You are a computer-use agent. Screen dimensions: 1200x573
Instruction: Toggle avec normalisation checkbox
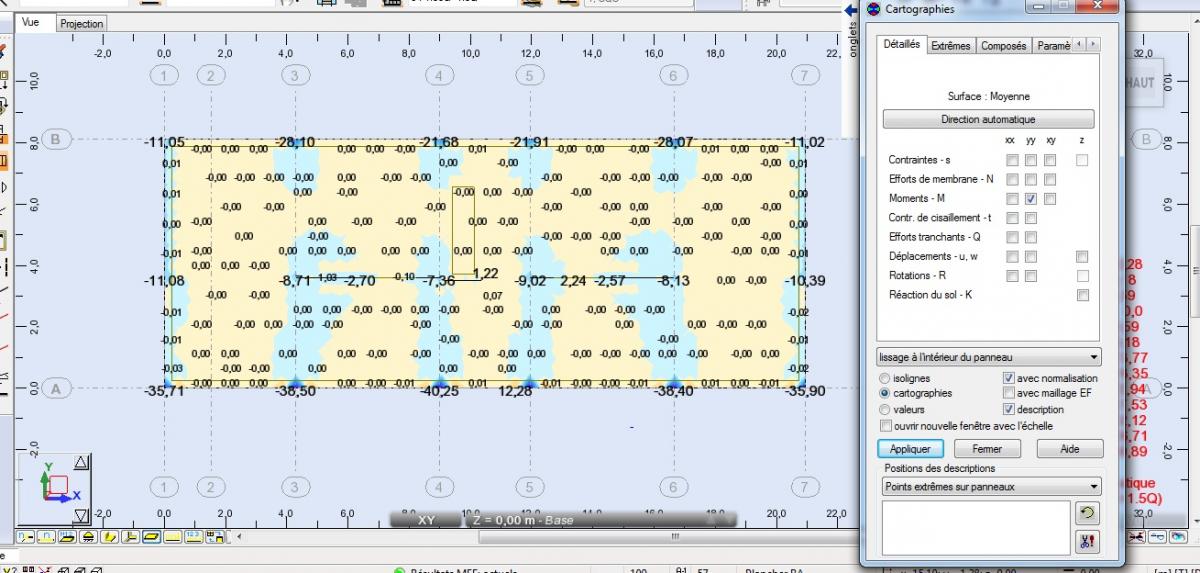(1009, 378)
